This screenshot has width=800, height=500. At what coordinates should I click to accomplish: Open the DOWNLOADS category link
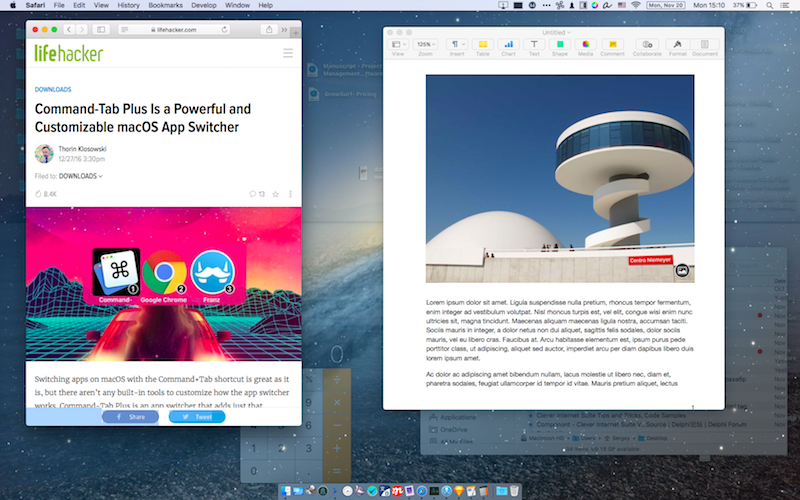coord(53,89)
